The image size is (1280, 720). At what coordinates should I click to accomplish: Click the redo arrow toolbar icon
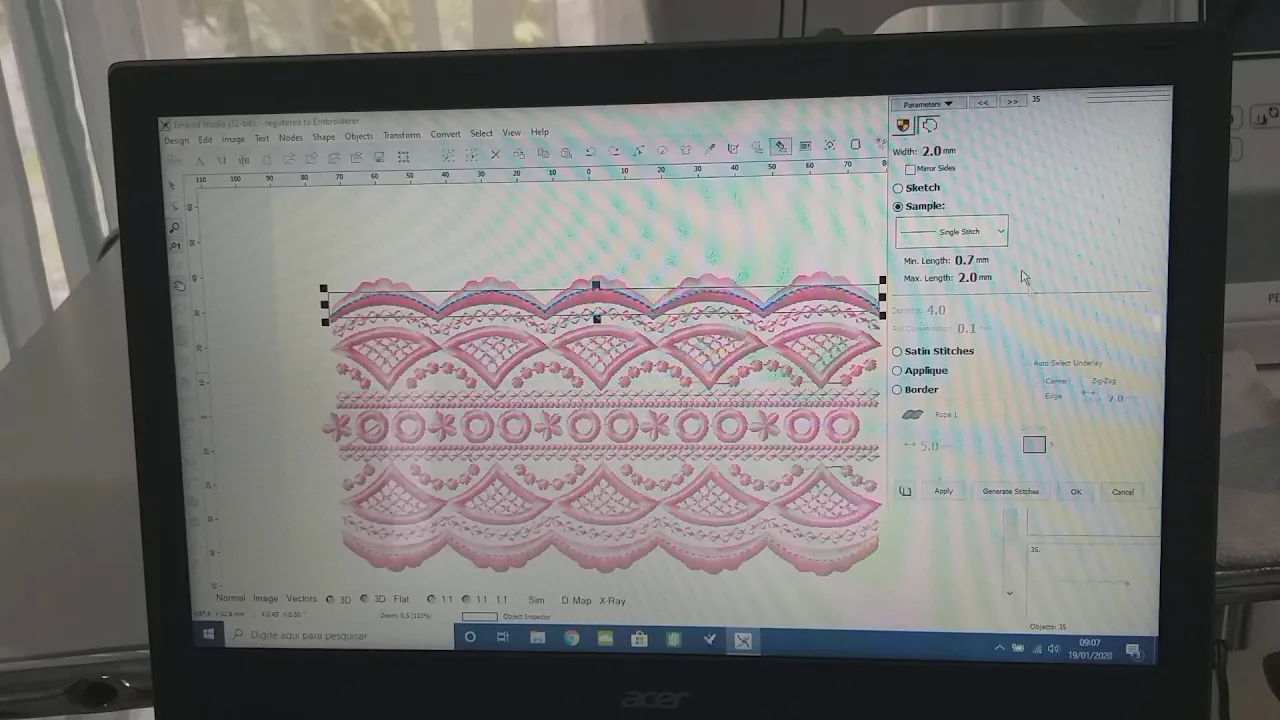point(613,151)
